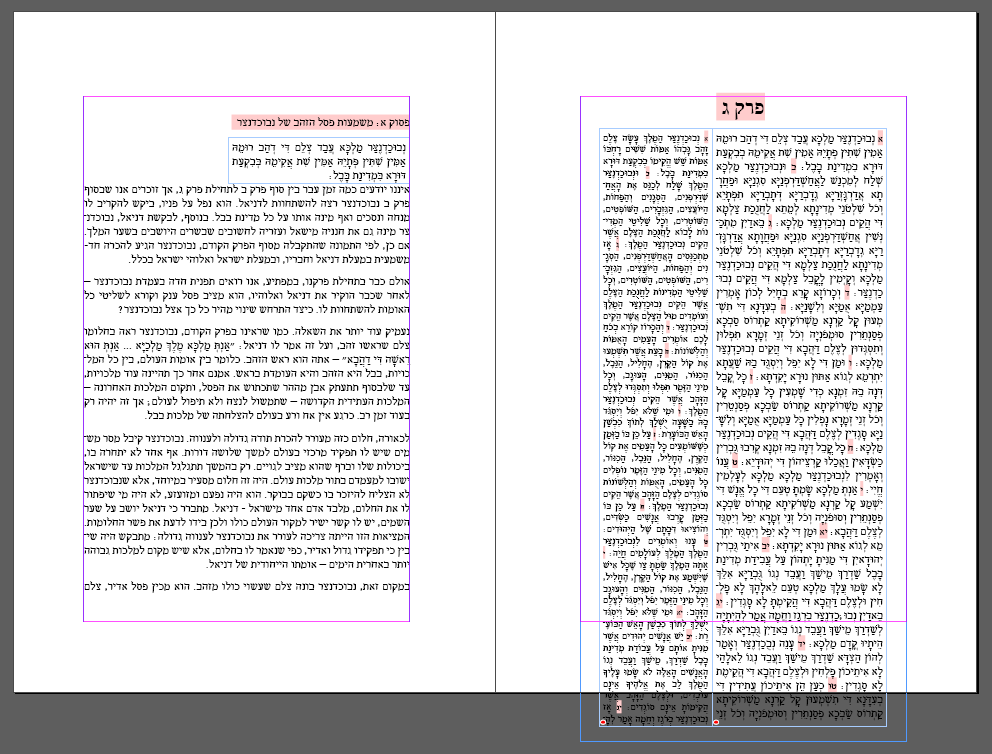Click paragraph starting "אולם כבר בתחילת פרקנו"

click(x=247, y=295)
